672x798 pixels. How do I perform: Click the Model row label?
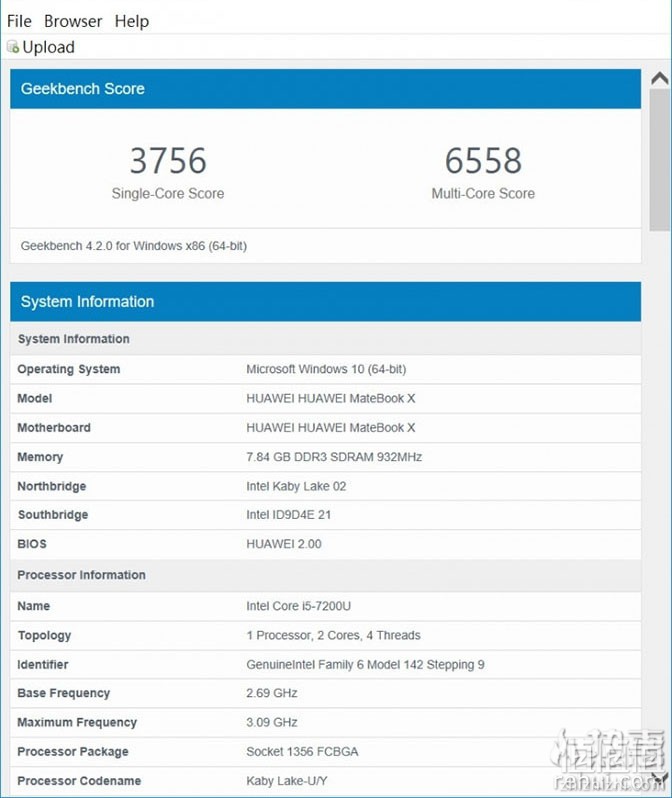click(35, 398)
